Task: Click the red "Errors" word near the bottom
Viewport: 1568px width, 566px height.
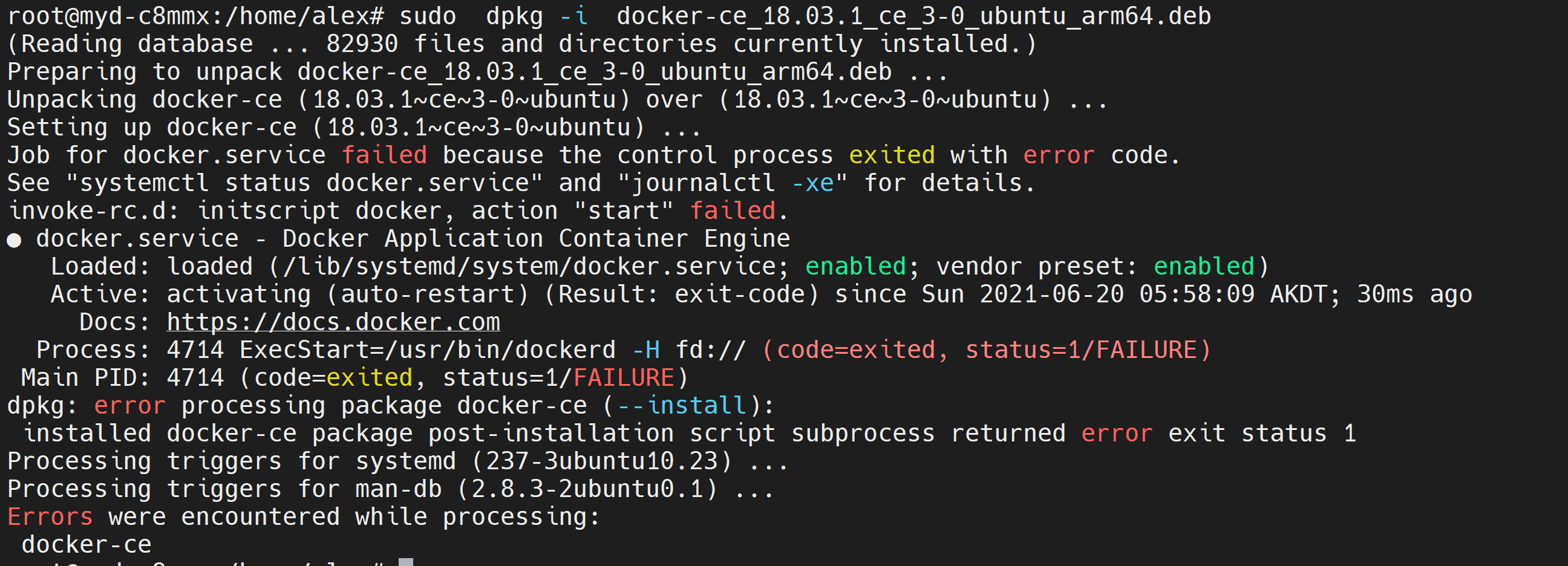Action: pos(50,517)
